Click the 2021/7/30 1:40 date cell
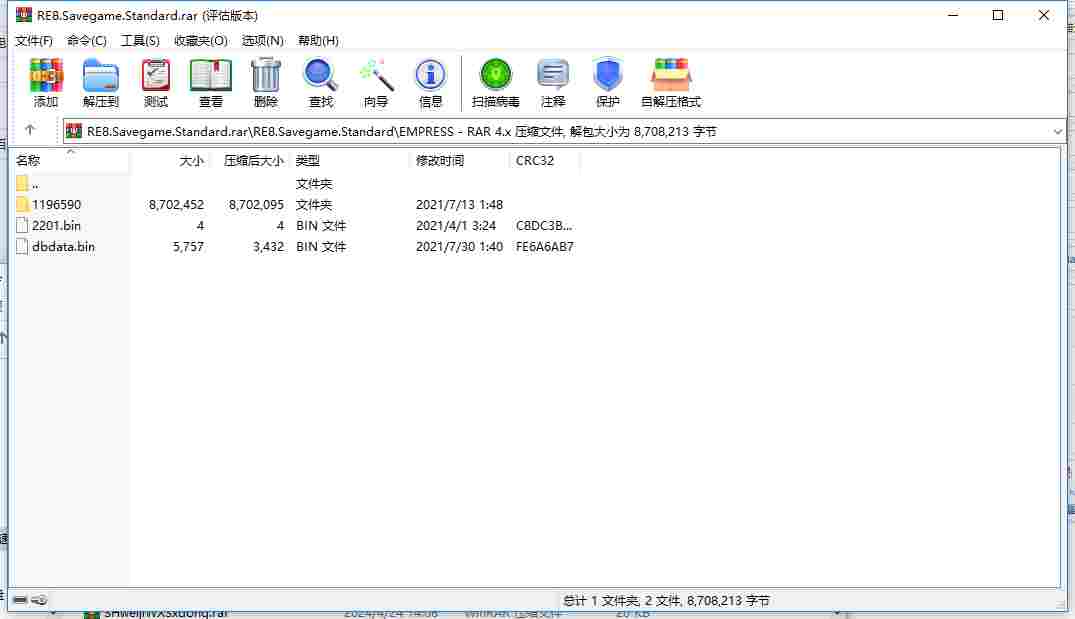 point(459,247)
